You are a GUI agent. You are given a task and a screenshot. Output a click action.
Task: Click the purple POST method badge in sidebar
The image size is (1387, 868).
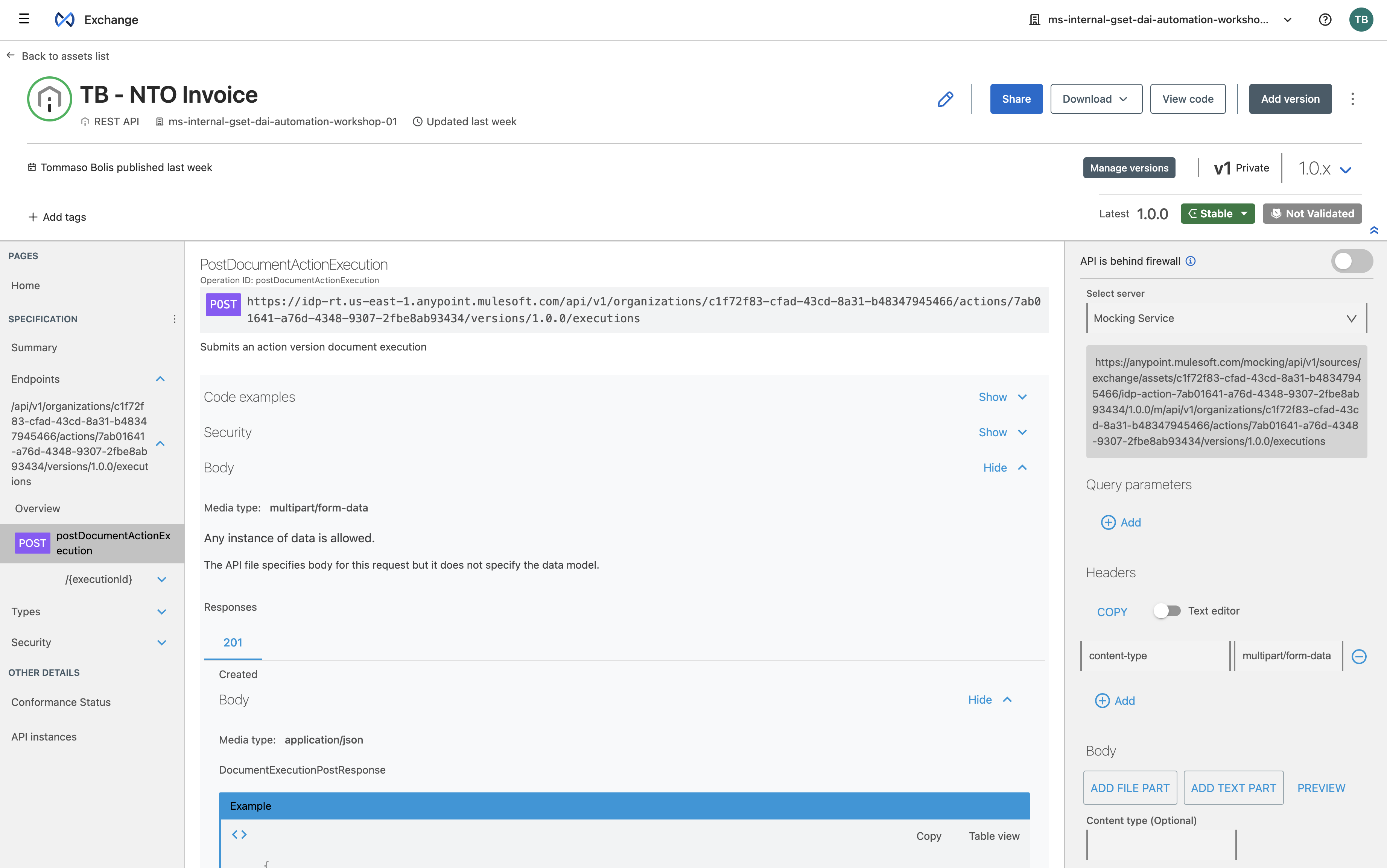click(x=32, y=543)
